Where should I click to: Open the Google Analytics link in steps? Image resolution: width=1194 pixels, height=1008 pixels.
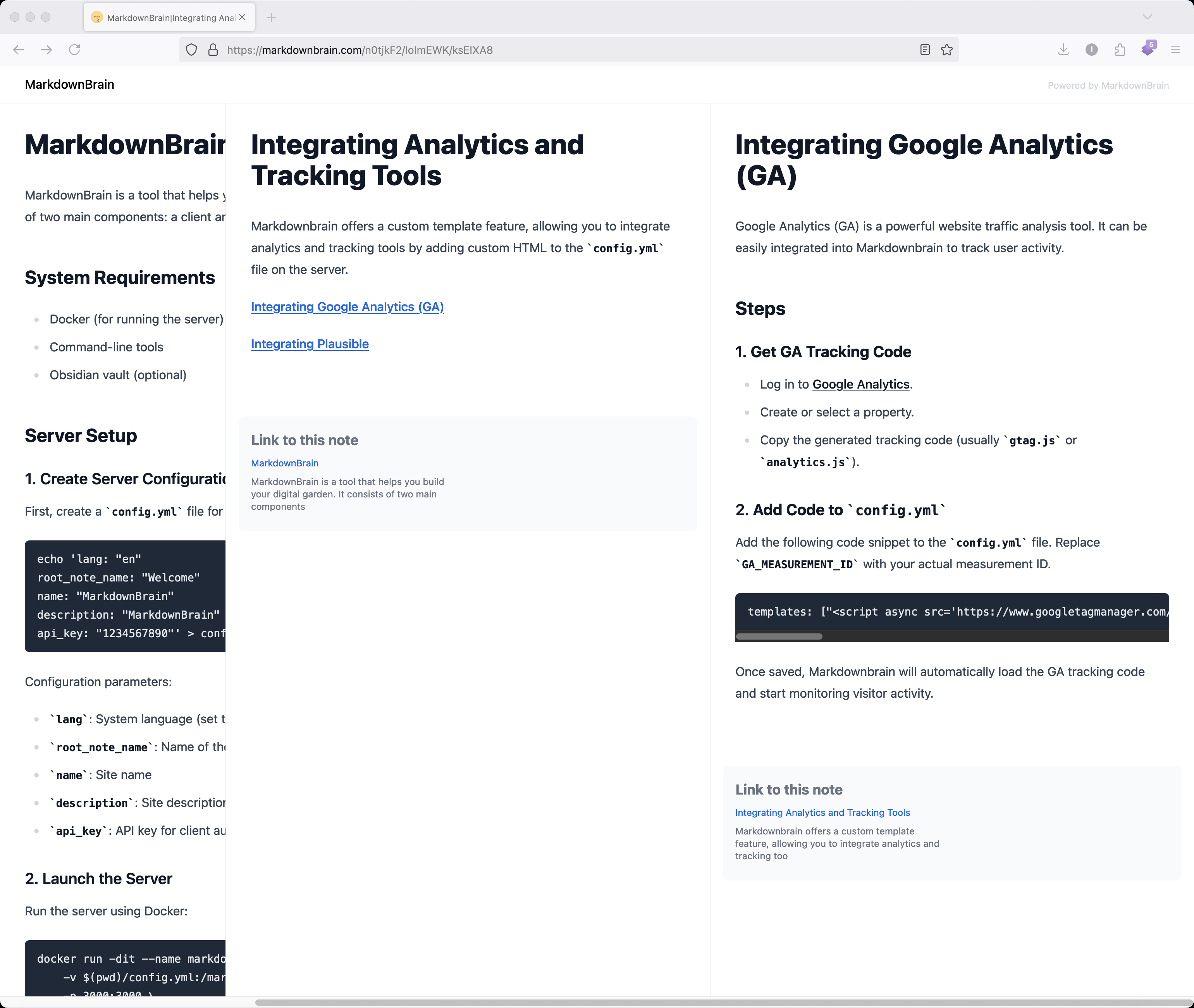click(860, 384)
